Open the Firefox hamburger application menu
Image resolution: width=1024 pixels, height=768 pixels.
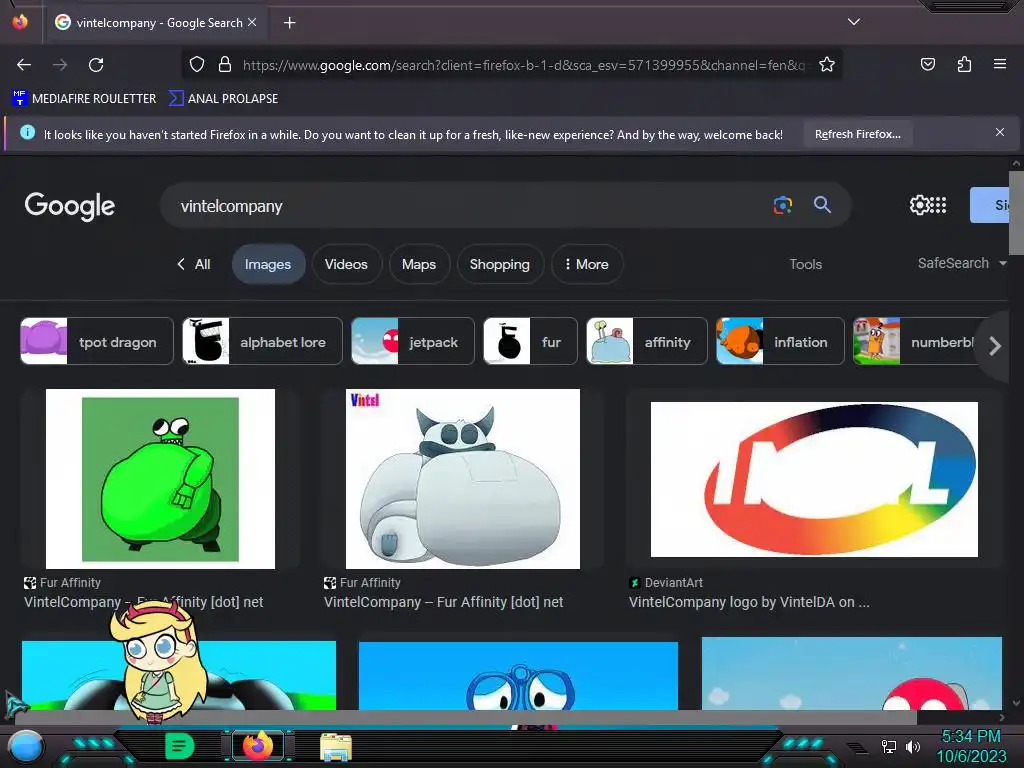[x=1000, y=64]
